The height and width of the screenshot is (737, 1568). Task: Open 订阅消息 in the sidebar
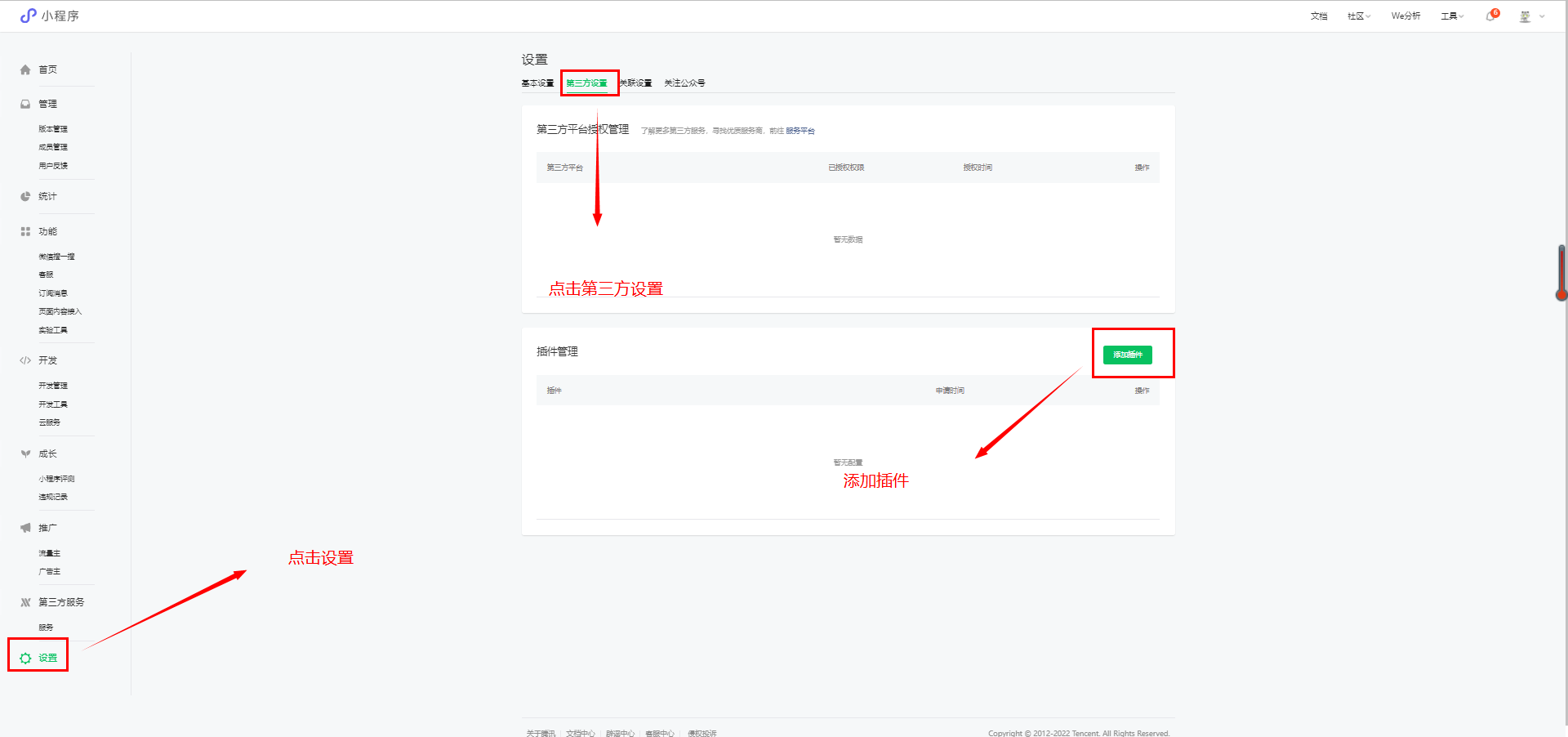coord(53,293)
